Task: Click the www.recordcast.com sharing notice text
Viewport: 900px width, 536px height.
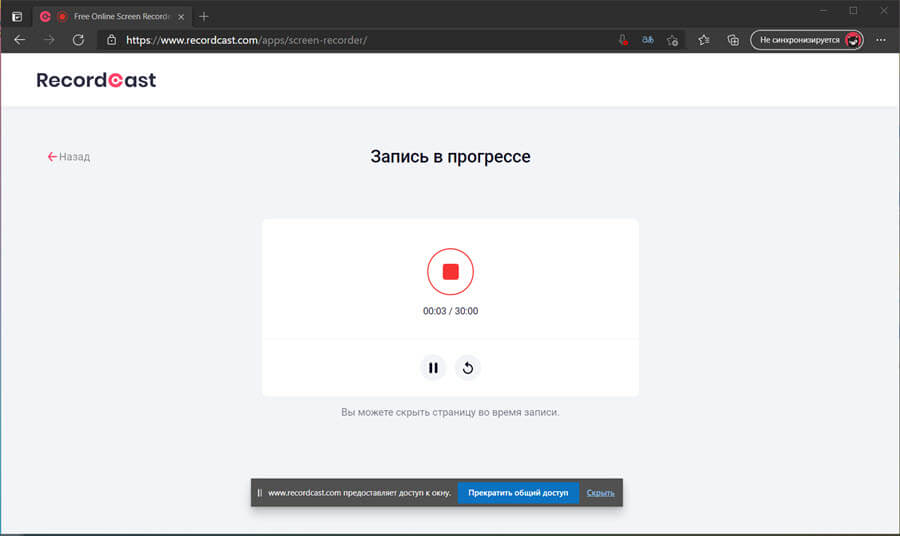Action: tap(359, 493)
